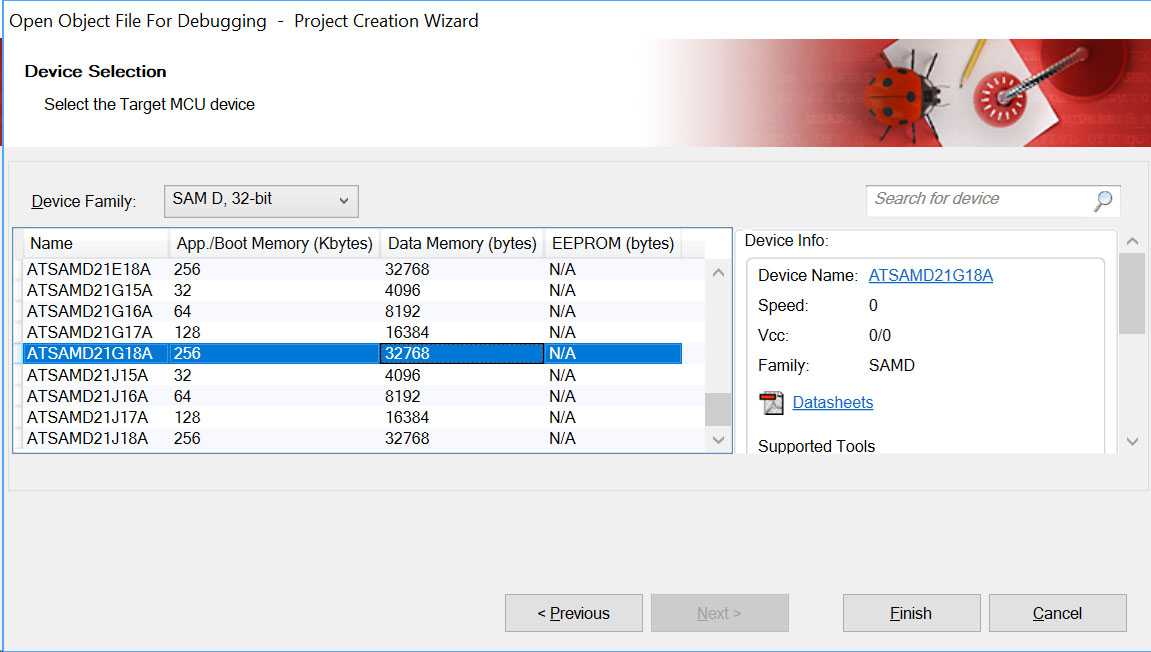Select the ATSAMD21J18A device row
The width and height of the screenshot is (1151, 652).
click(x=90, y=438)
